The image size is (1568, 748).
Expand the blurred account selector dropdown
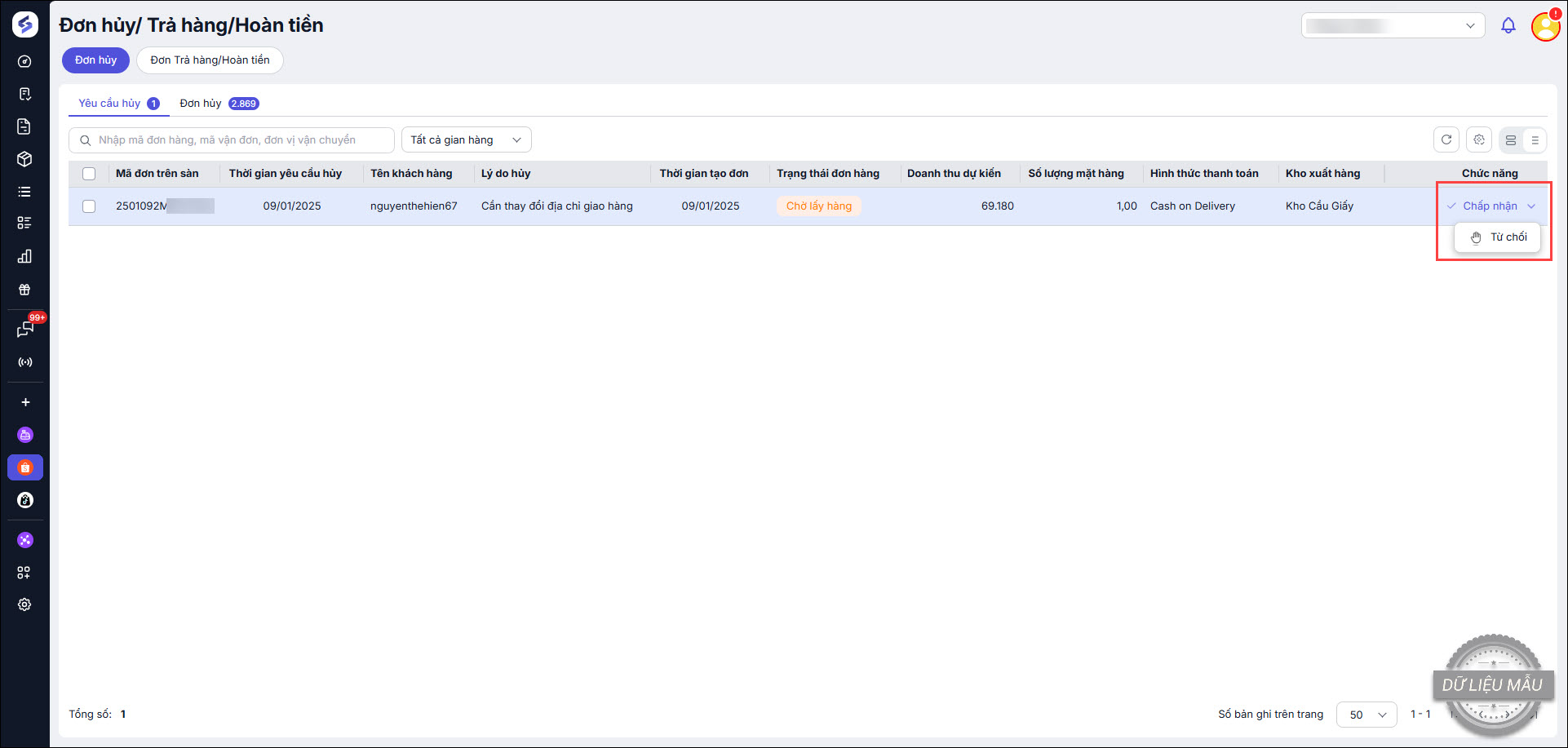1393,26
